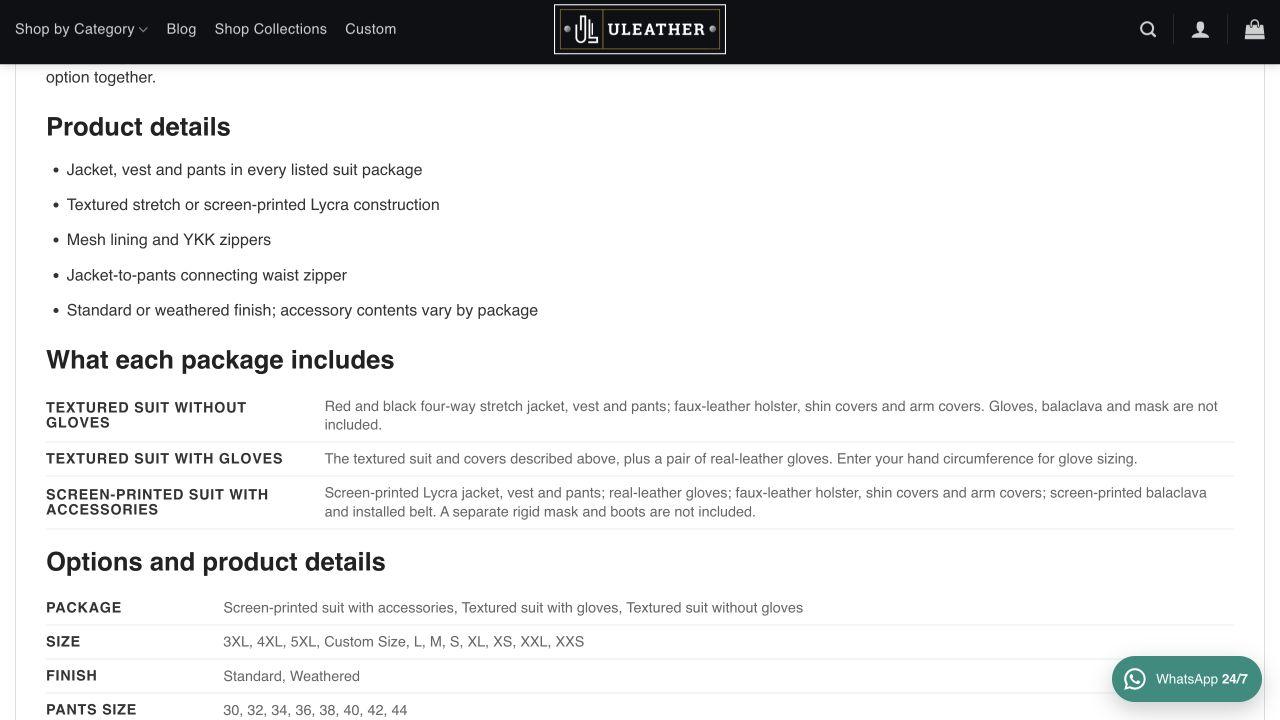Go to the Blog page
1280x720 pixels.
[x=181, y=29]
